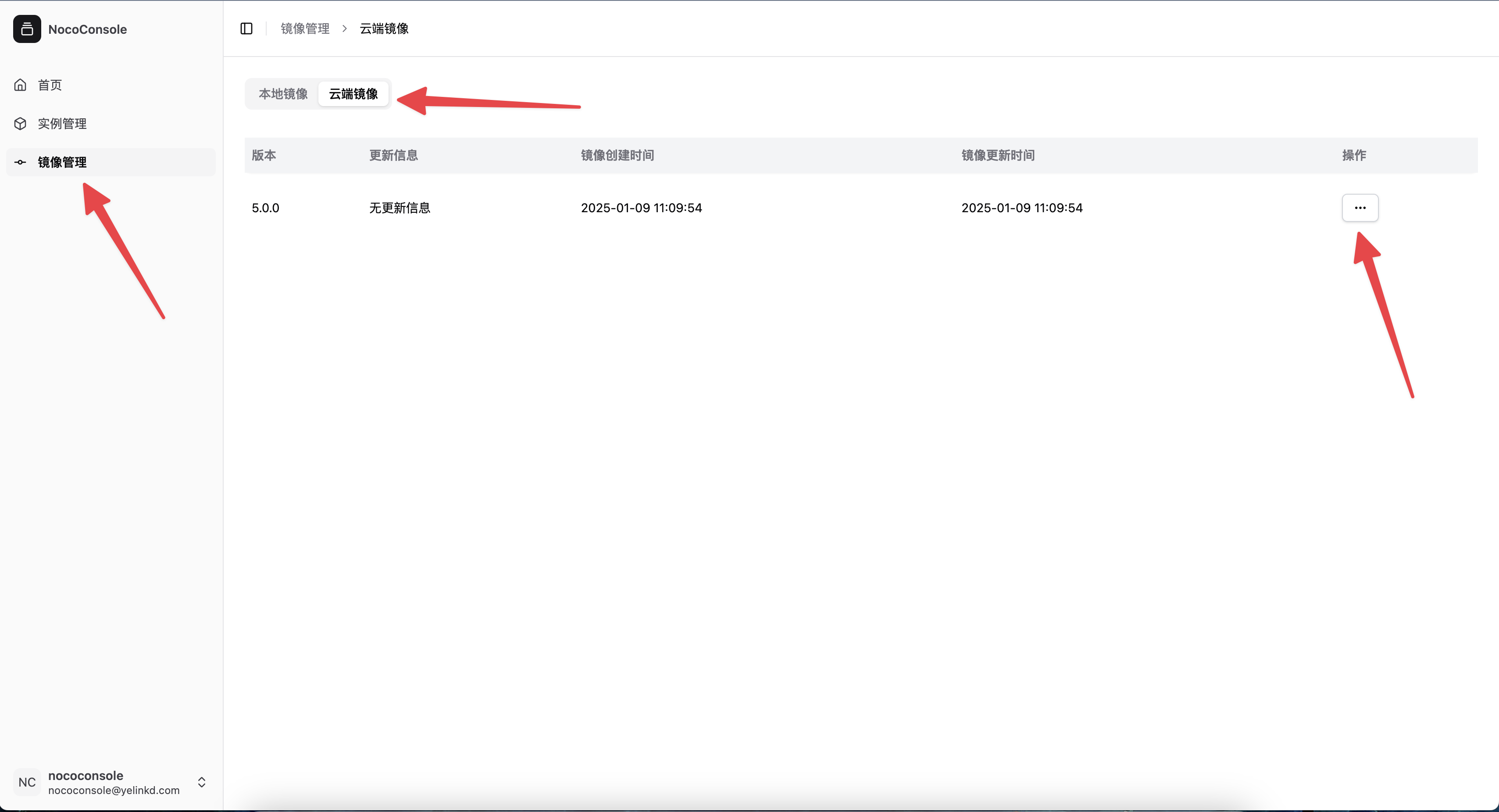Screen dimensions: 1499x812
Task: Click the 镜像创建时间 column header
Action: coord(617,155)
